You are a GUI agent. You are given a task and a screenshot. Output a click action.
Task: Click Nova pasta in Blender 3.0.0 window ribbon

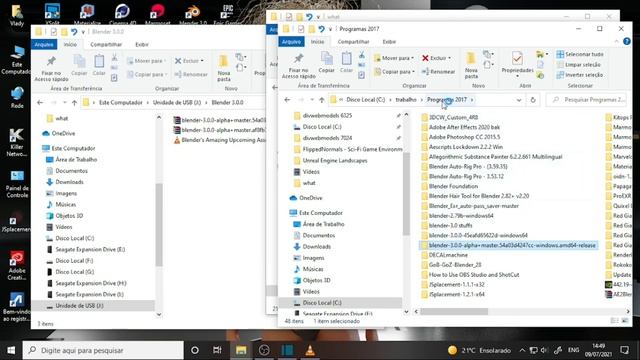pos(224,68)
